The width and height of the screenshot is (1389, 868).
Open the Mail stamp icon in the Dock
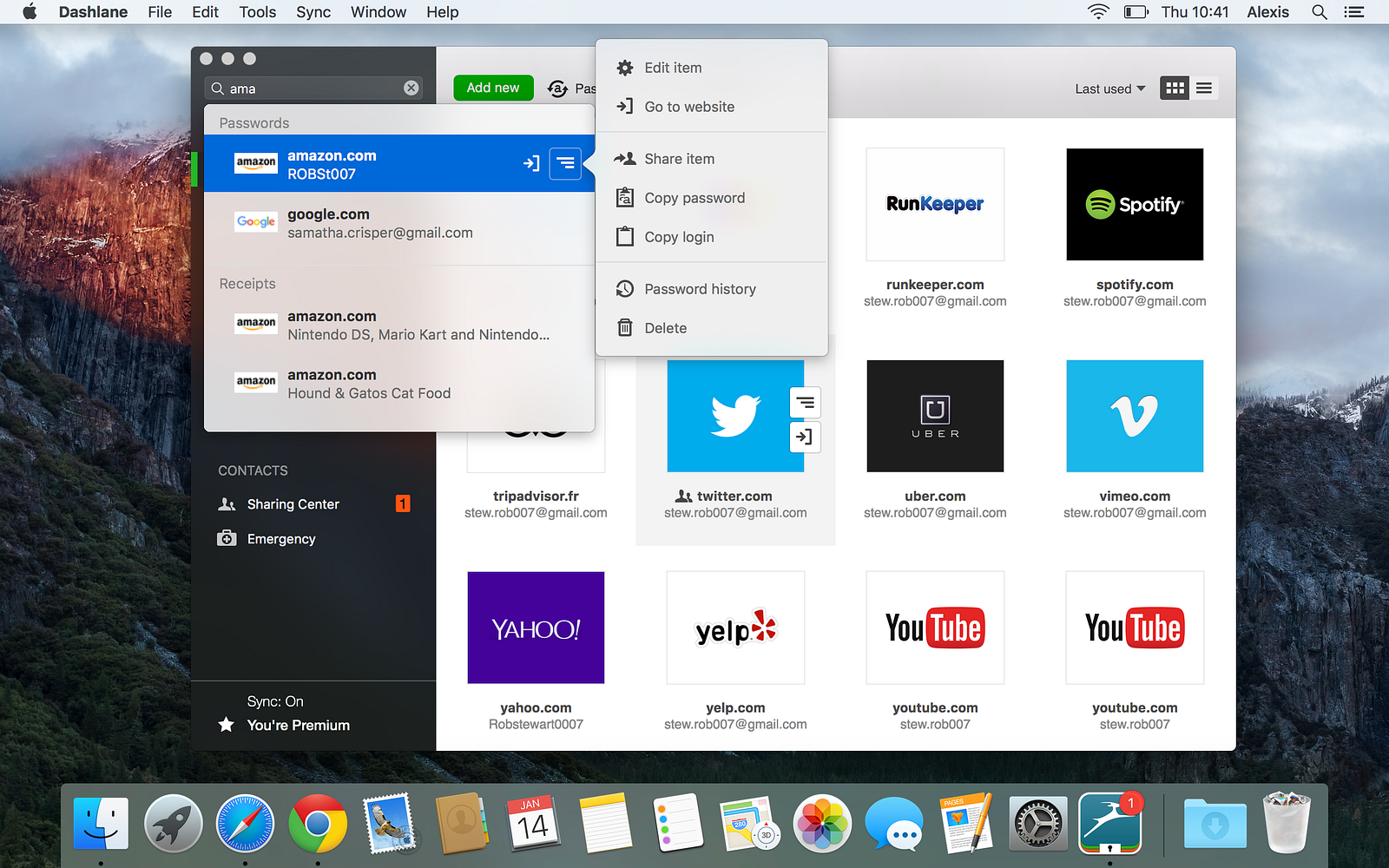pos(390,823)
